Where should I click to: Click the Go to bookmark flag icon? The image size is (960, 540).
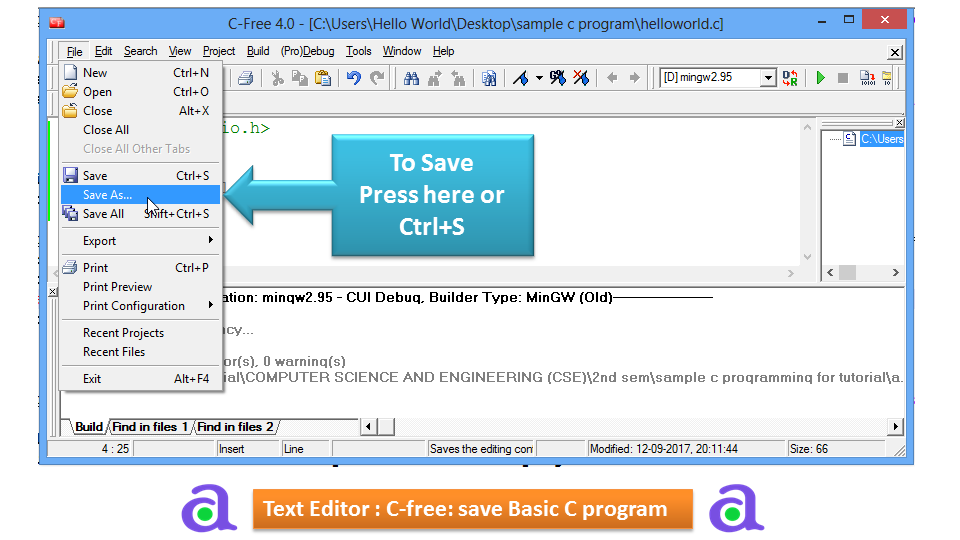click(558, 78)
